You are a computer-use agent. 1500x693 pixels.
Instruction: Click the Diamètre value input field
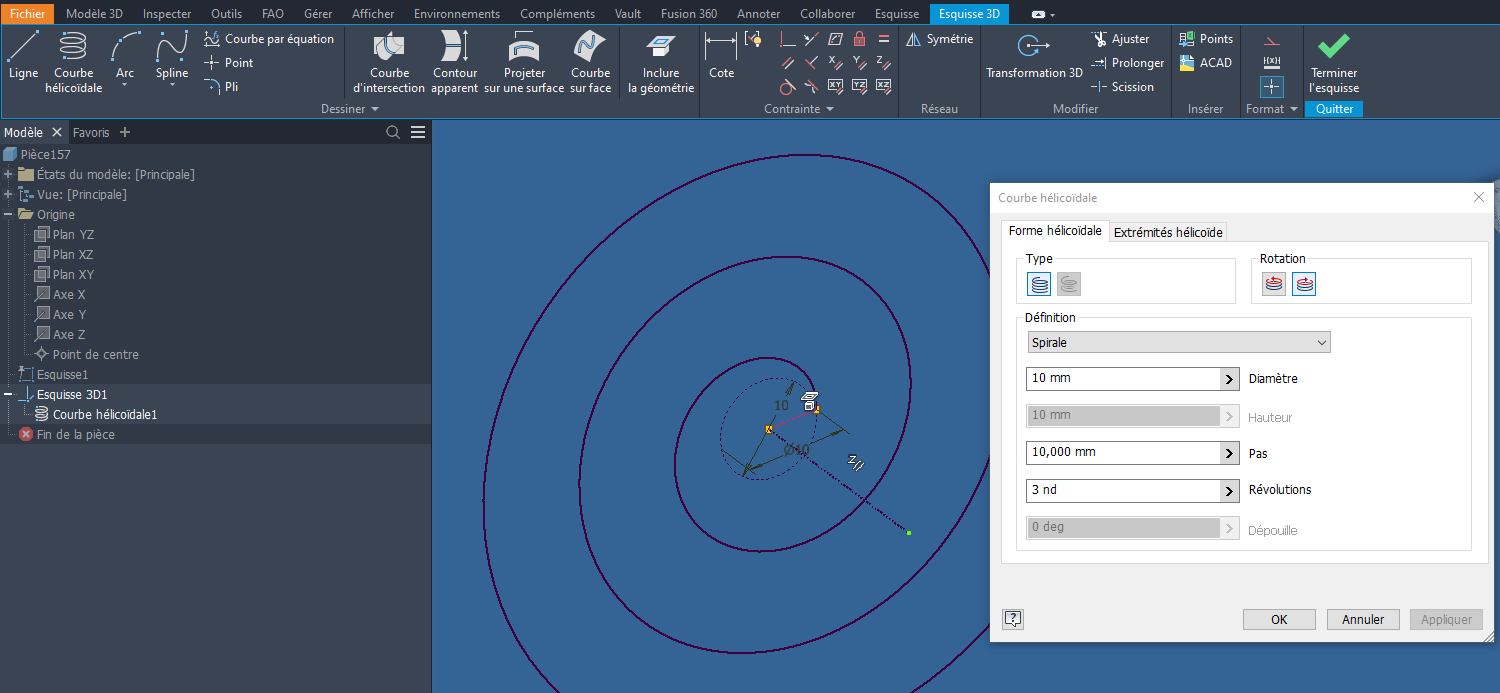(x=1123, y=379)
